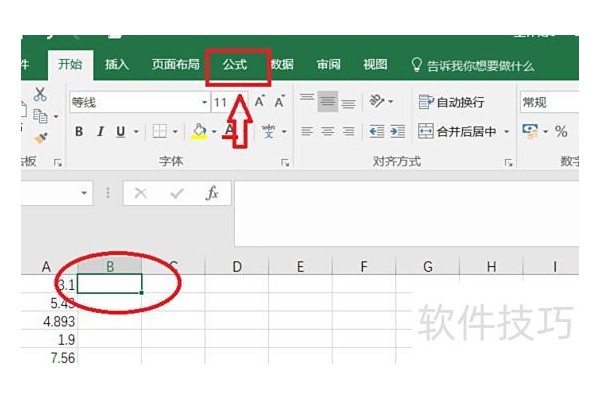This screenshot has width=600, height=400.
Task: Click the accounting number format icon
Action: 530,131
